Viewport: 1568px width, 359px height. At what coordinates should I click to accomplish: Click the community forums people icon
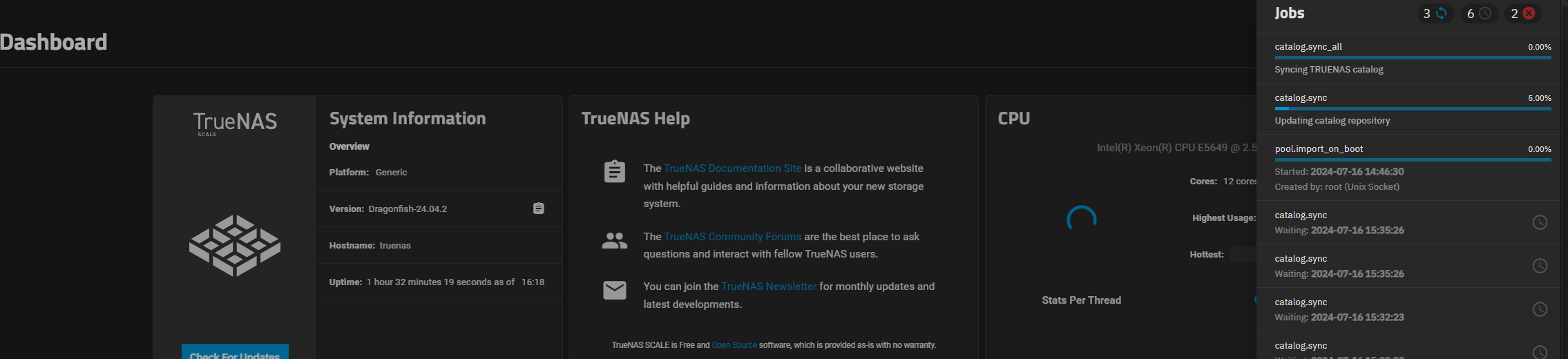tap(614, 240)
